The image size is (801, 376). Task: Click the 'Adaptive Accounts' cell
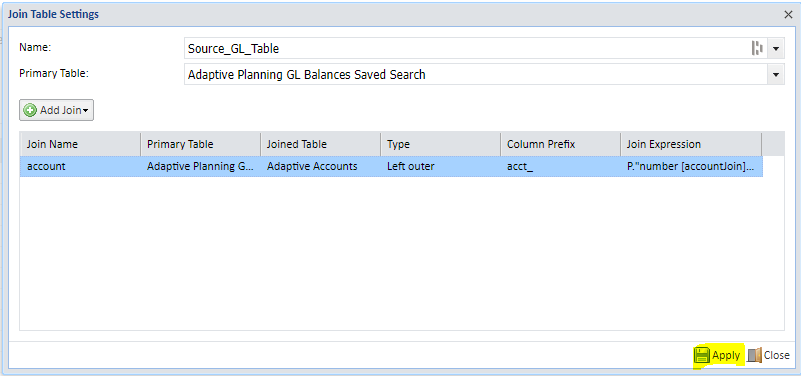point(320,167)
